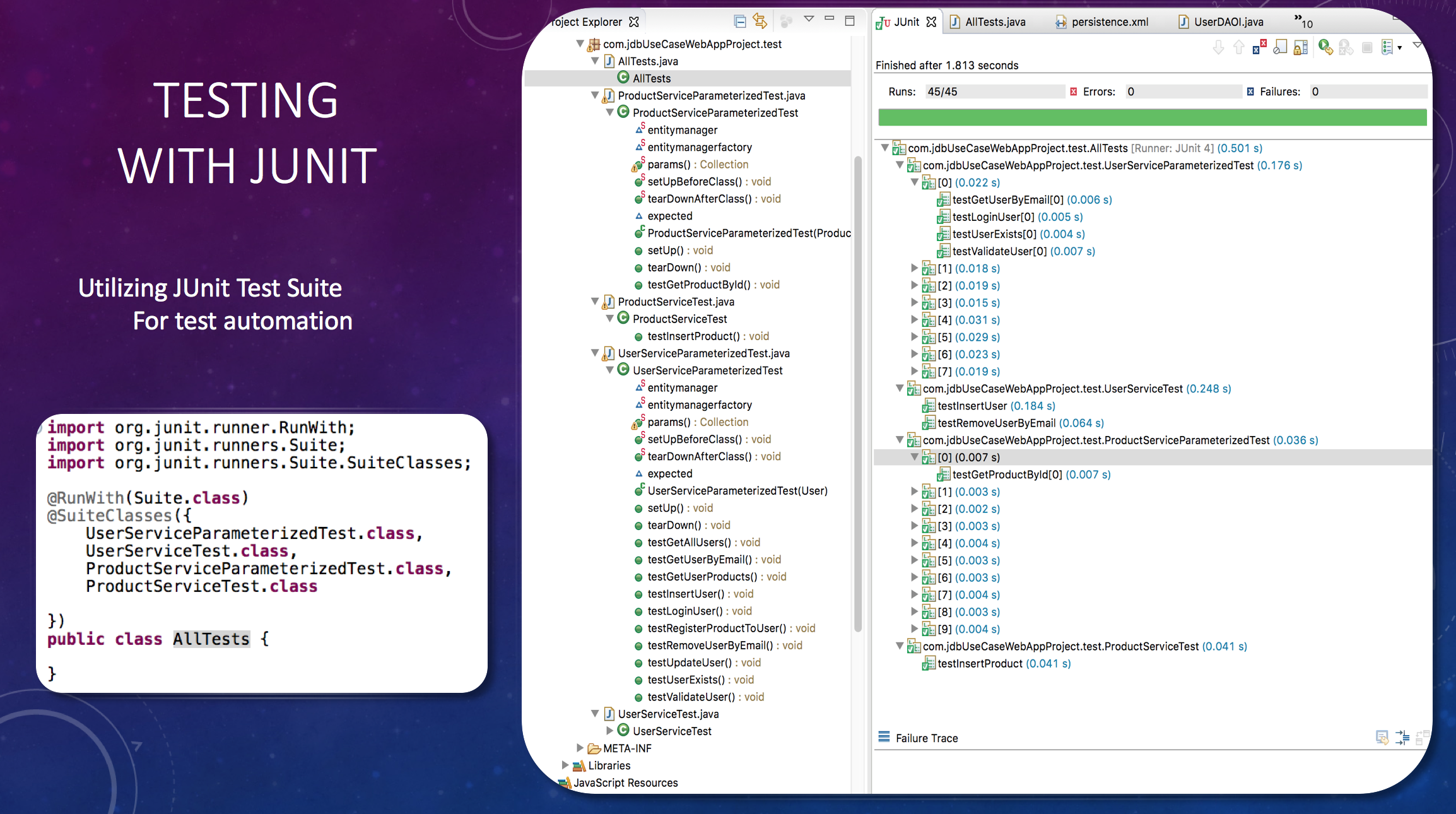Switch to the AllTests.java editor tab

[x=995, y=22]
